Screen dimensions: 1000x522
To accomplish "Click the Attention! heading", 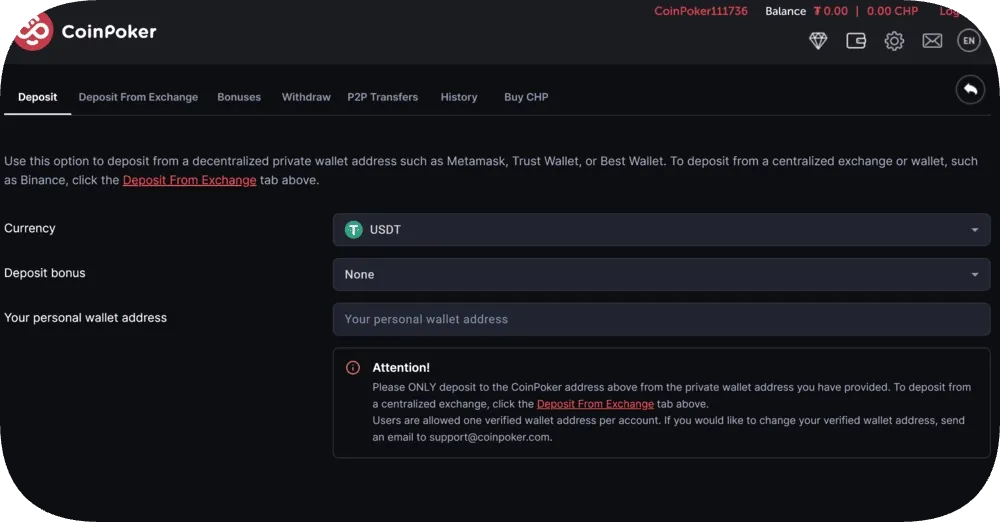I will (401, 368).
